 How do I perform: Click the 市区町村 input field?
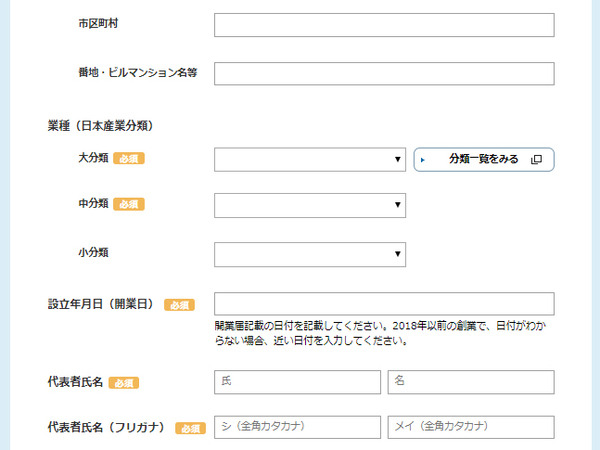pos(384,25)
